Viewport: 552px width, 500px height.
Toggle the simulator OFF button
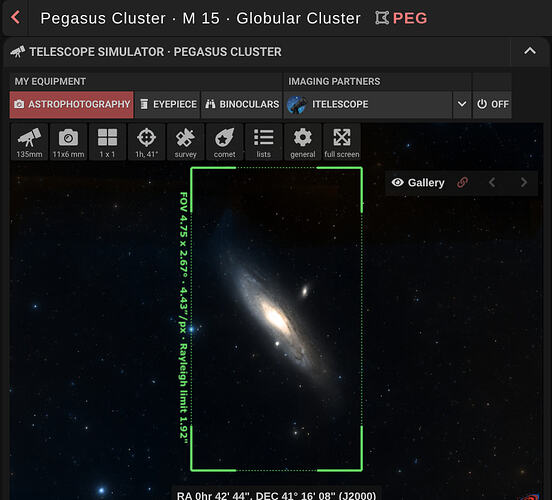492,104
